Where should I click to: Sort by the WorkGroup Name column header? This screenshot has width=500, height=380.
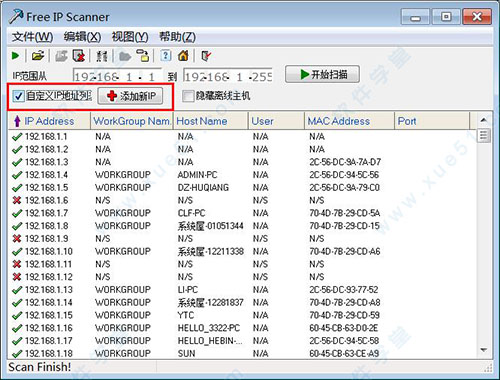coord(132,121)
